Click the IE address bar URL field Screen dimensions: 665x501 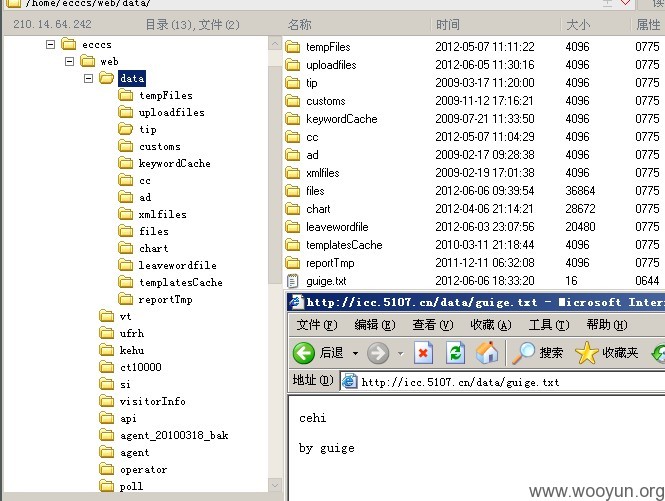click(503, 382)
